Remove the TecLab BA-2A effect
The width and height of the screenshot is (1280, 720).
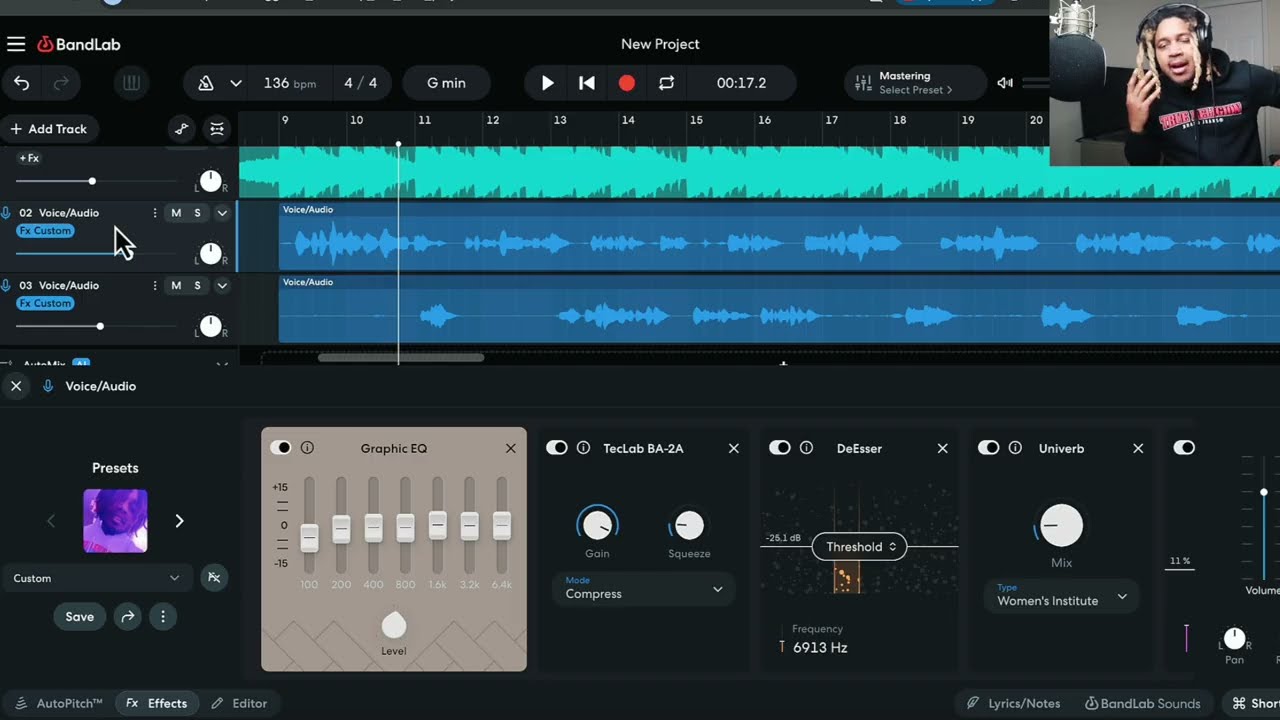pos(734,448)
